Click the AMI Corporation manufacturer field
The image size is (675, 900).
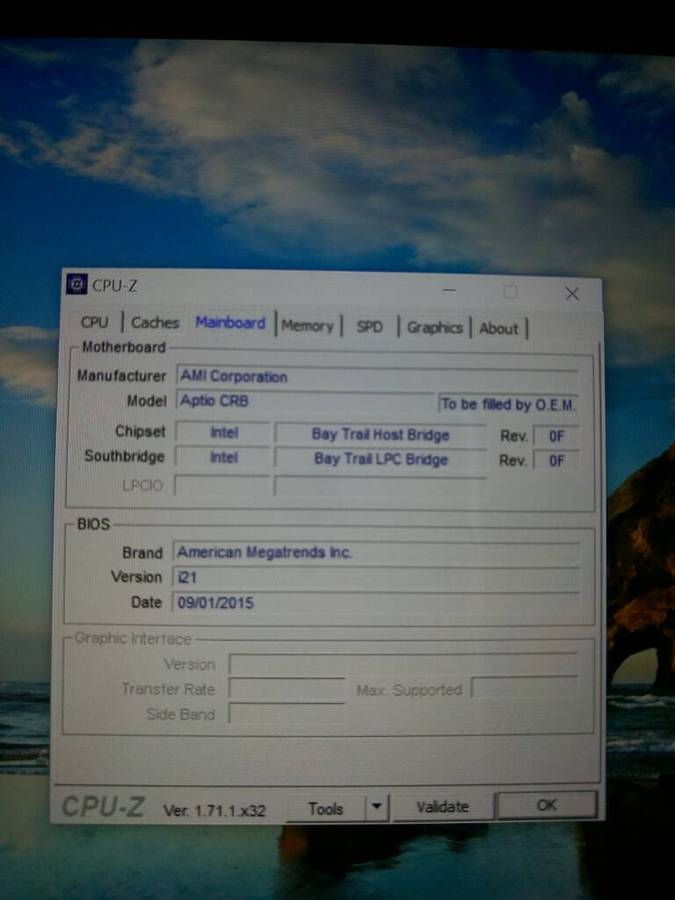click(x=377, y=377)
